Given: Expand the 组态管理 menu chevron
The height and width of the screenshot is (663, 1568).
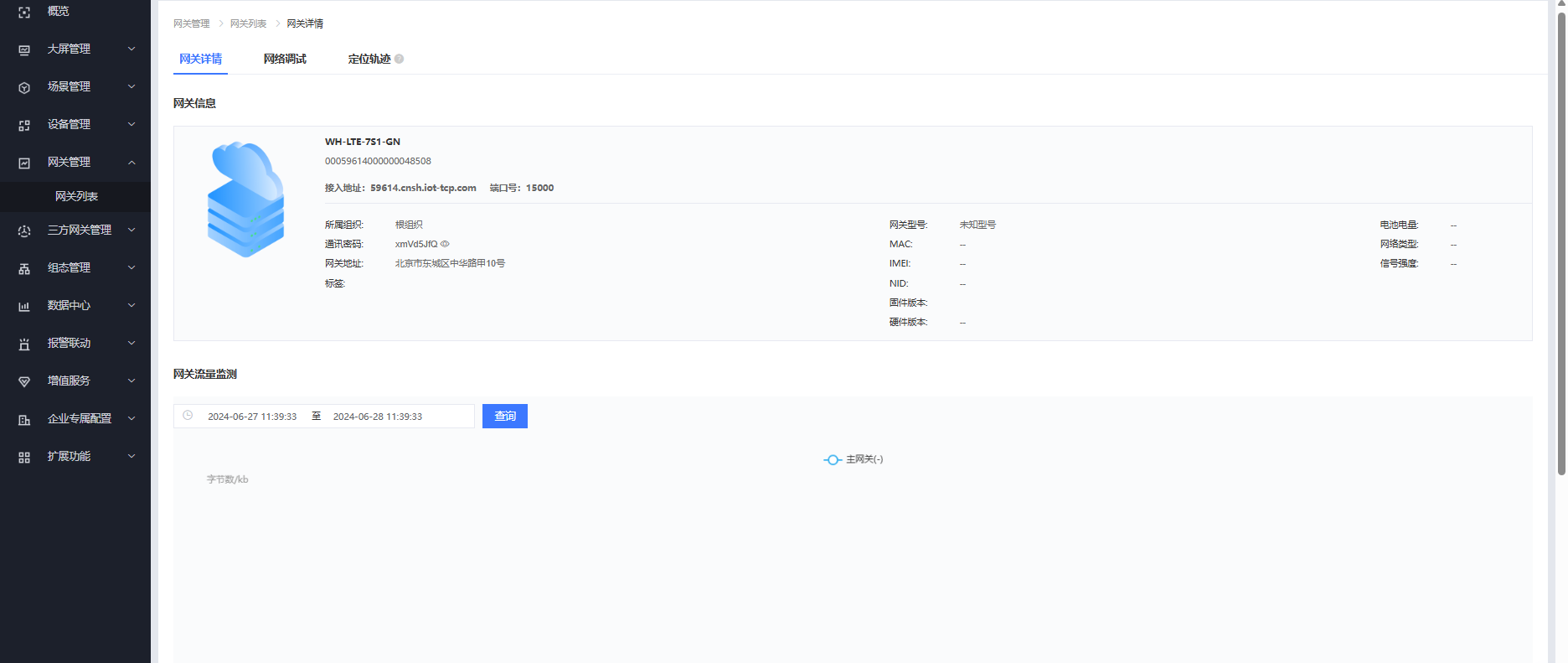Looking at the screenshot, I should pyautogui.click(x=132, y=267).
